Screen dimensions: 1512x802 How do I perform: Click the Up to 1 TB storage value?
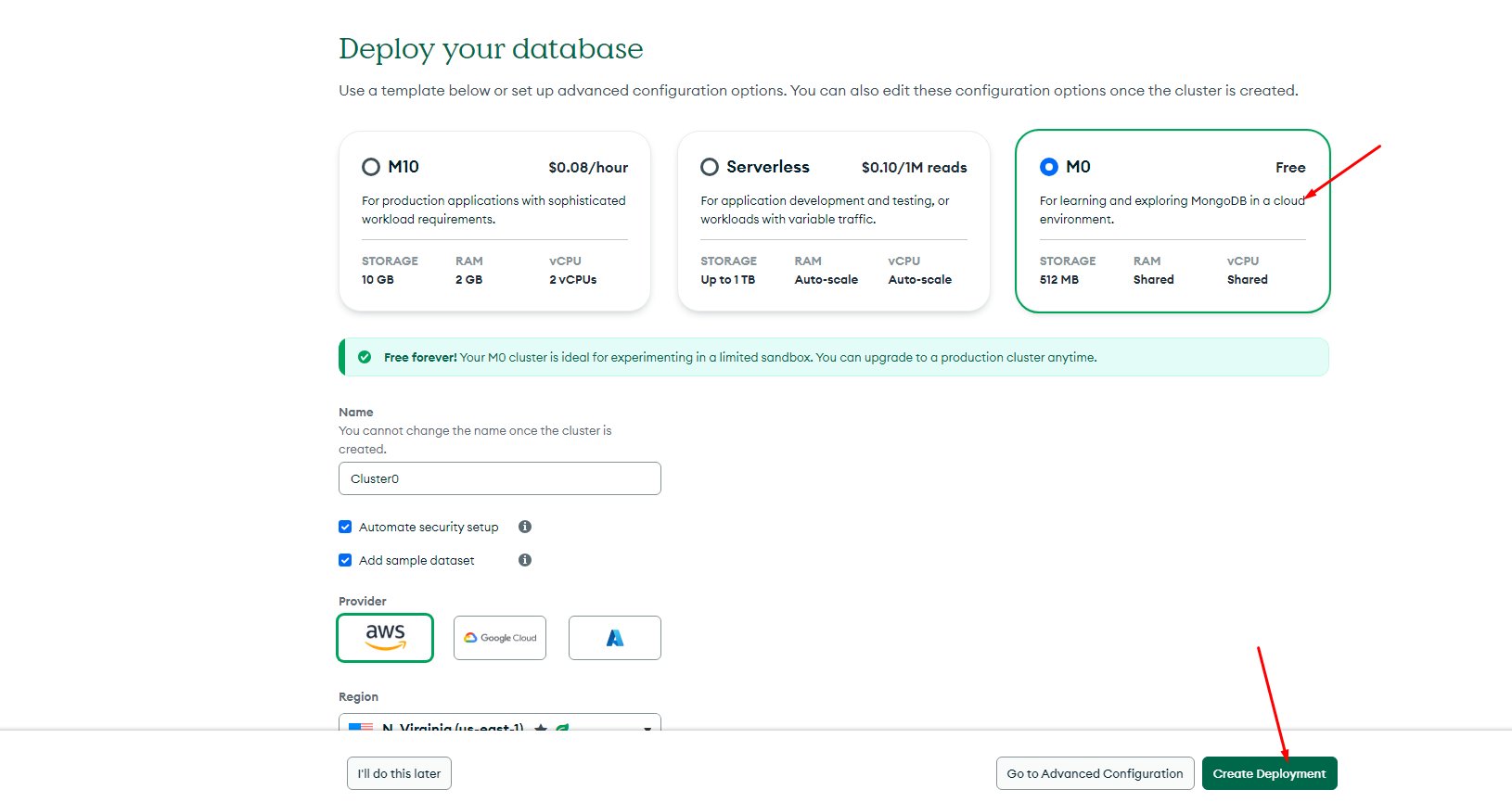pos(728,279)
